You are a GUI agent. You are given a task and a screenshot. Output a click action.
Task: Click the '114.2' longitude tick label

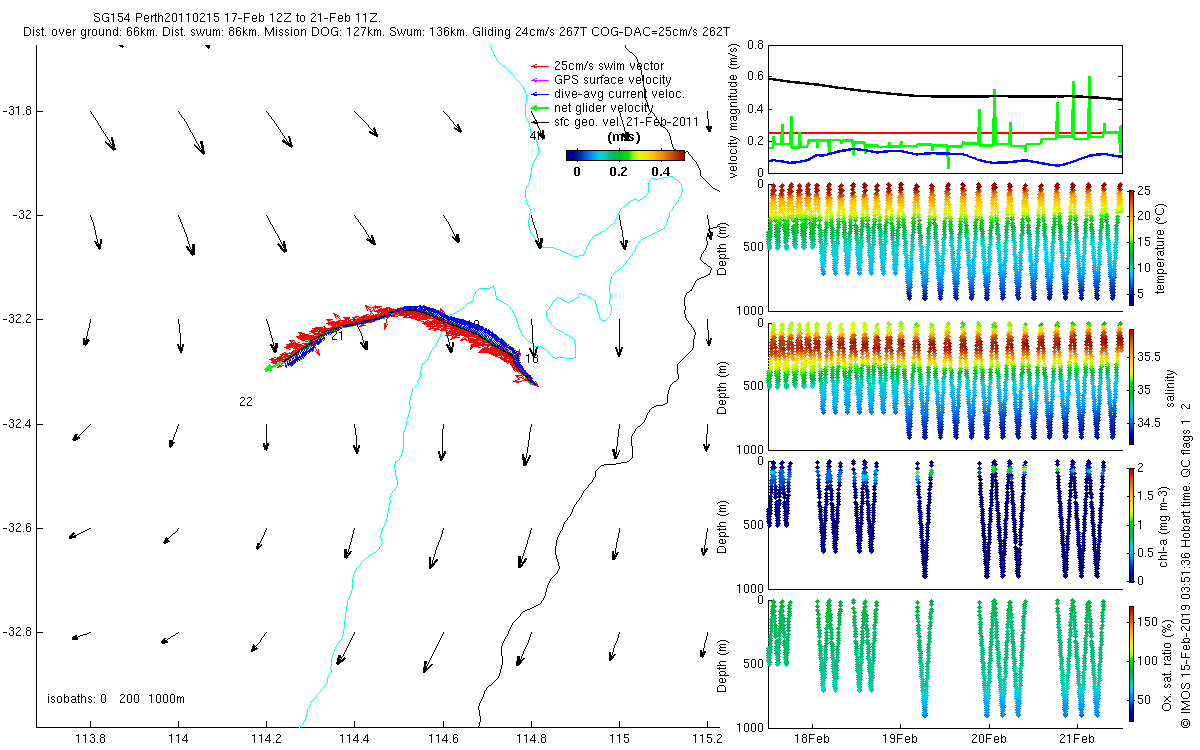coord(266,739)
